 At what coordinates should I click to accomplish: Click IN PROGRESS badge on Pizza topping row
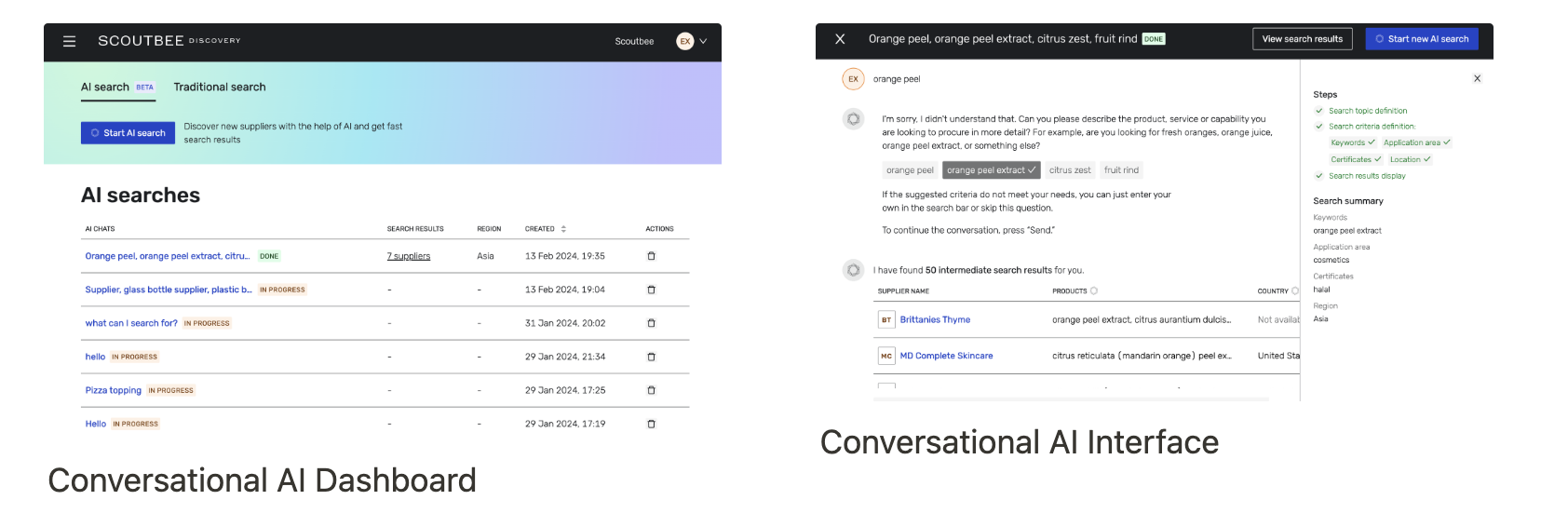point(171,390)
